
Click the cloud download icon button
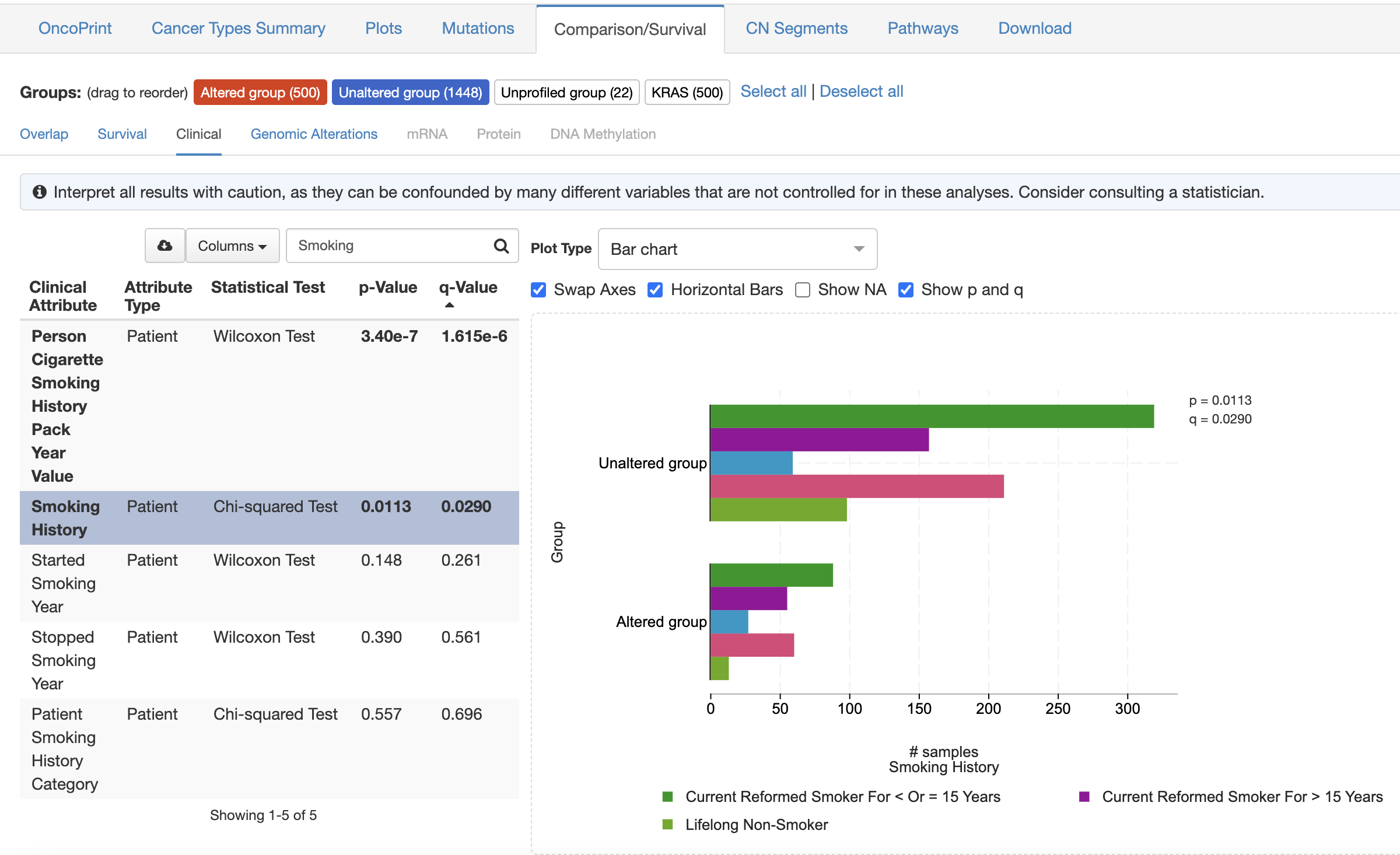point(165,246)
